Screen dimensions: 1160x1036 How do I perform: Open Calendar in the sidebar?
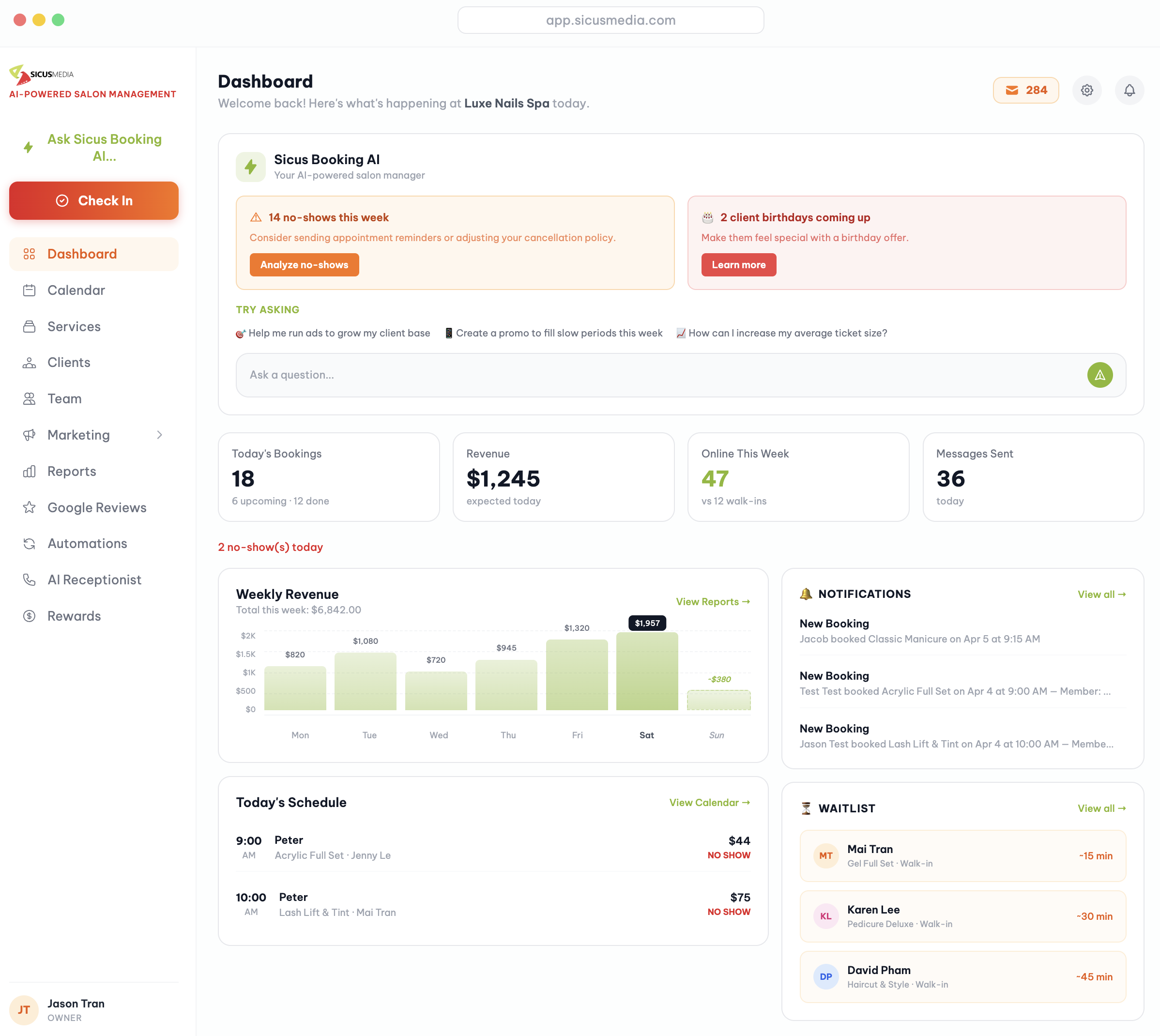[x=76, y=290]
